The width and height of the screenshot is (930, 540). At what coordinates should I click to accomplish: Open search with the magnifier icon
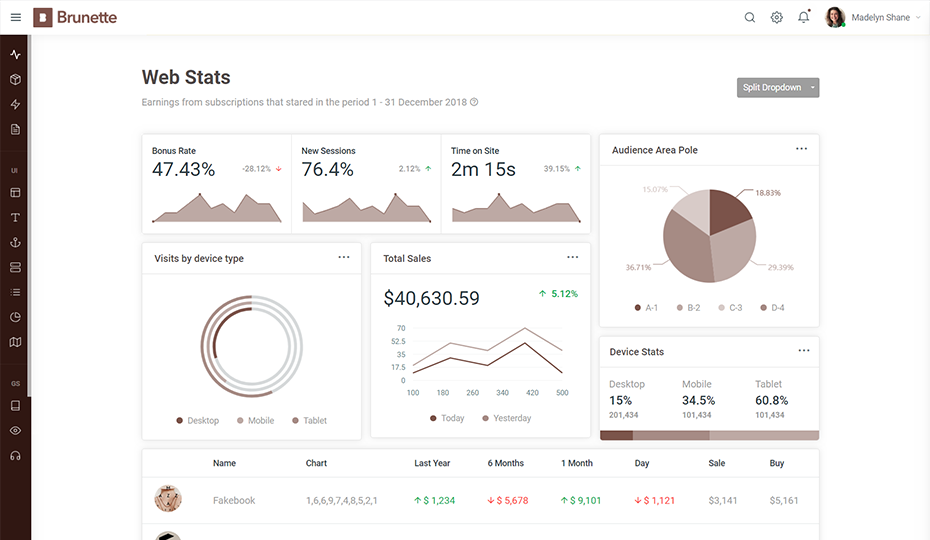(750, 17)
